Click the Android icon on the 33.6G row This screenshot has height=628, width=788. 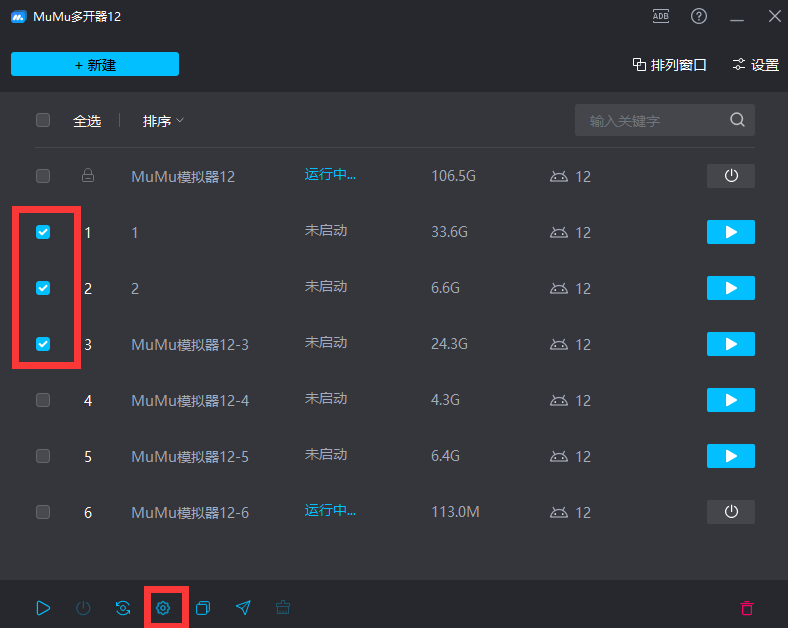tap(559, 232)
